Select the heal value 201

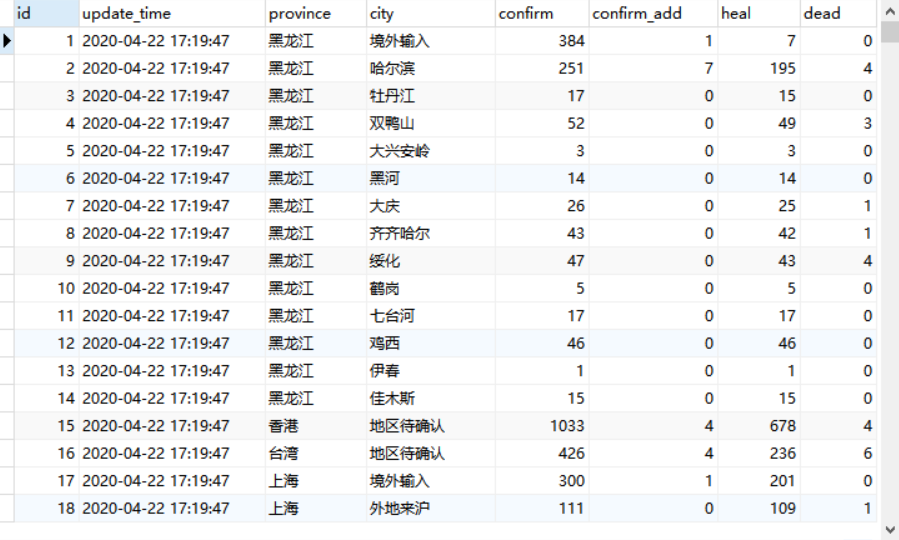pyautogui.click(x=783, y=481)
